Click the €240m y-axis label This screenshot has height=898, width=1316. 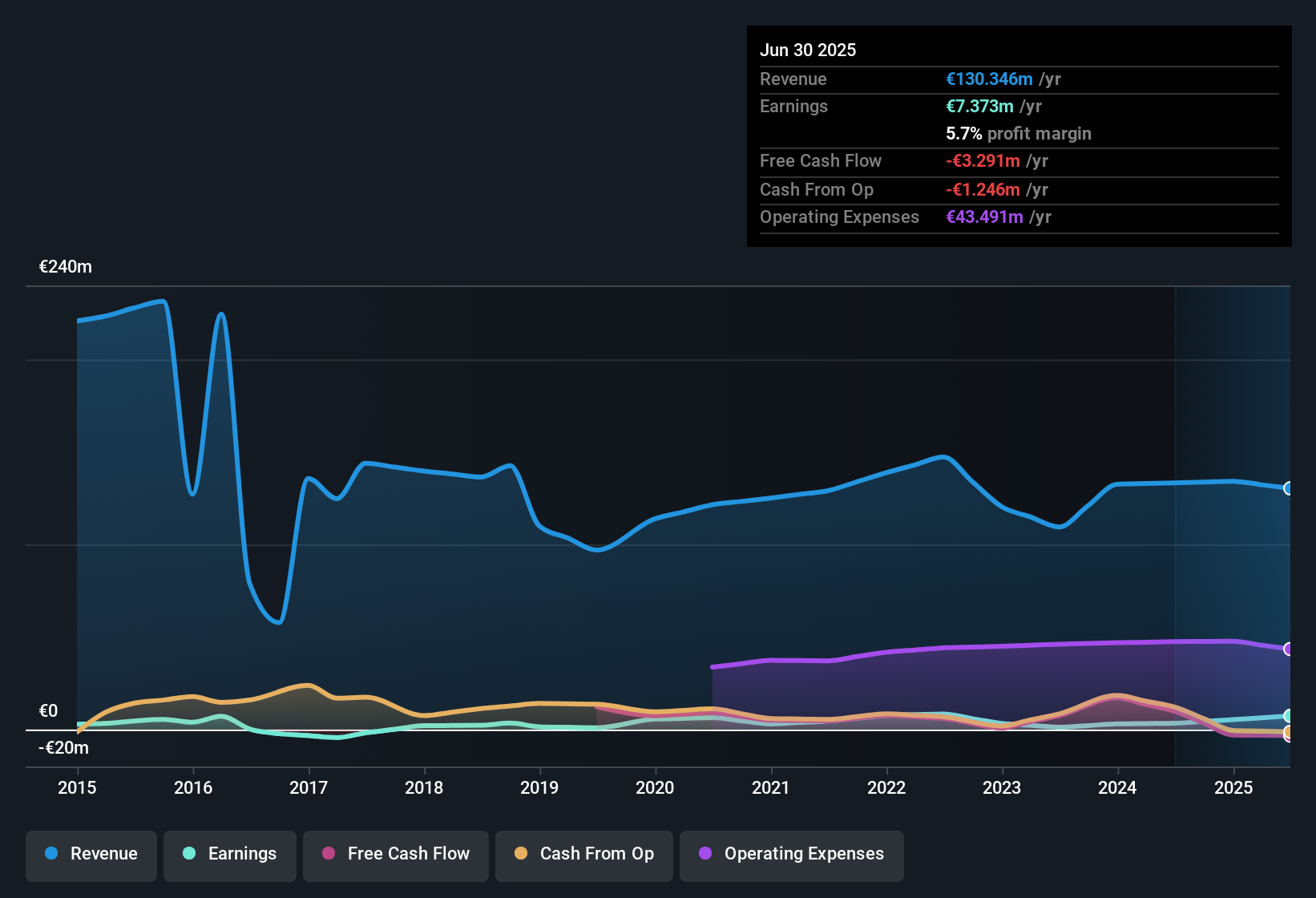click(66, 267)
